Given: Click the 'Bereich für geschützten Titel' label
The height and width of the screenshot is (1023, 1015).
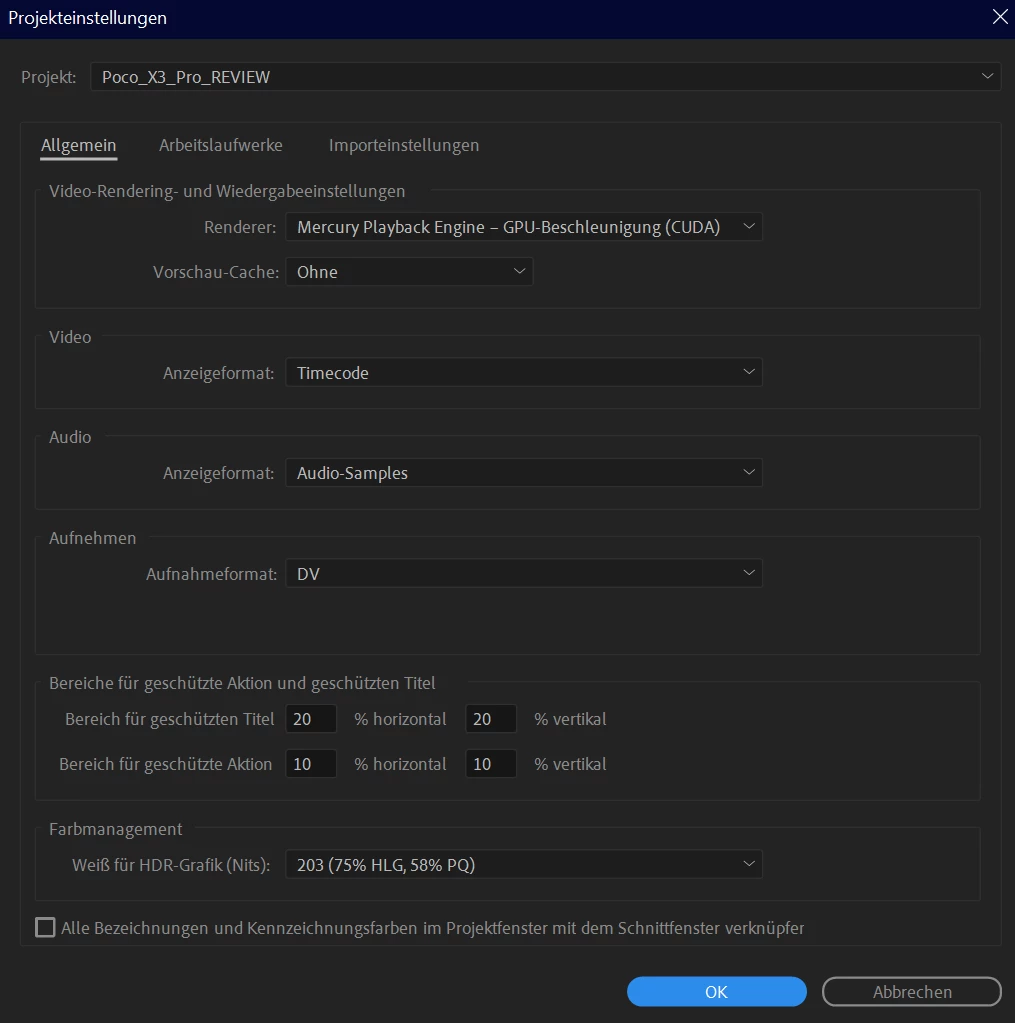Looking at the screenshot, I should pyautogui.click(x=170, y=719).
